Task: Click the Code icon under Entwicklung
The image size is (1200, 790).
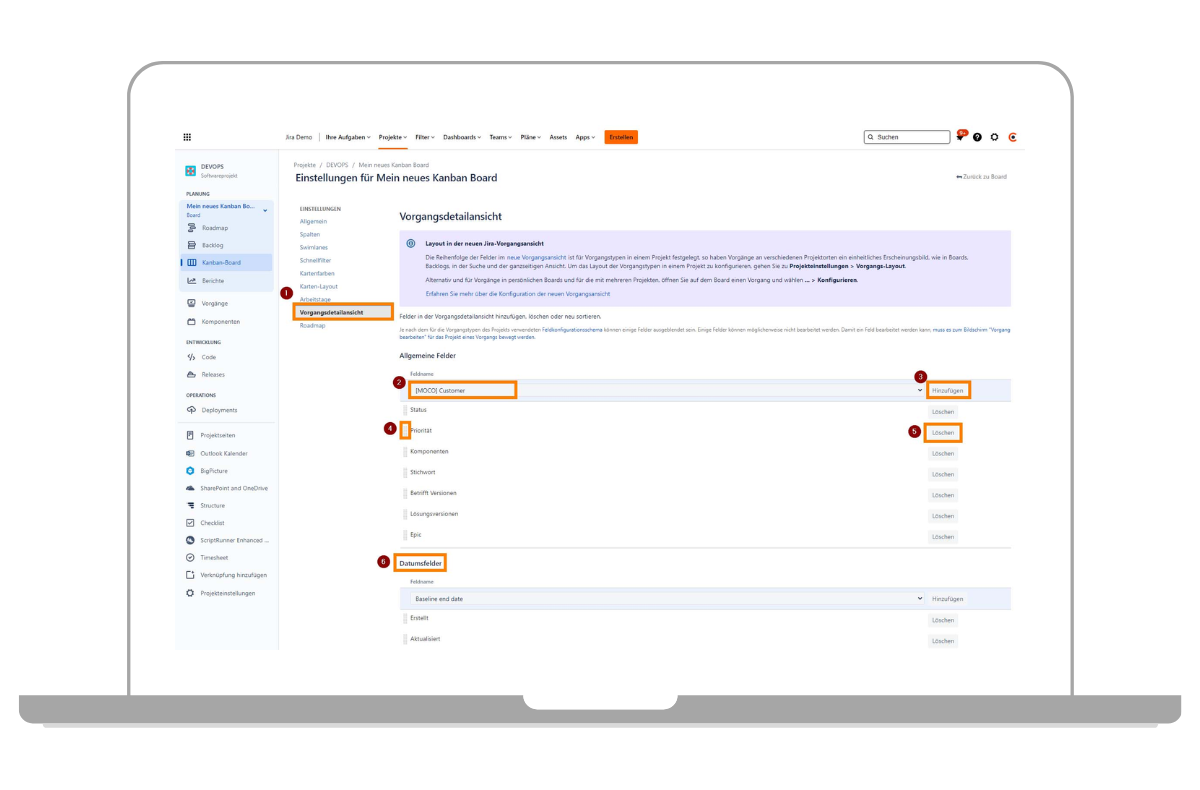Action: [x=191, y=357]
